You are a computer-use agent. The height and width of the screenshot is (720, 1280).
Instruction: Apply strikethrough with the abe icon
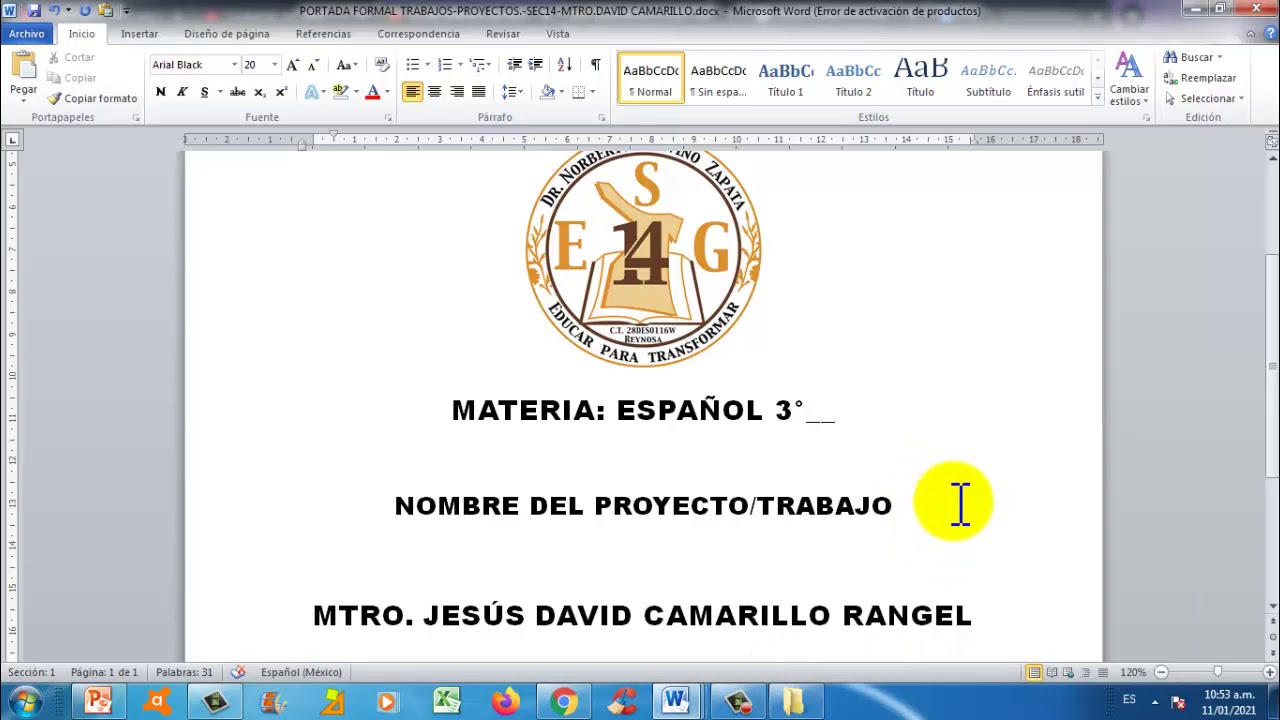[x=237, y=91]
